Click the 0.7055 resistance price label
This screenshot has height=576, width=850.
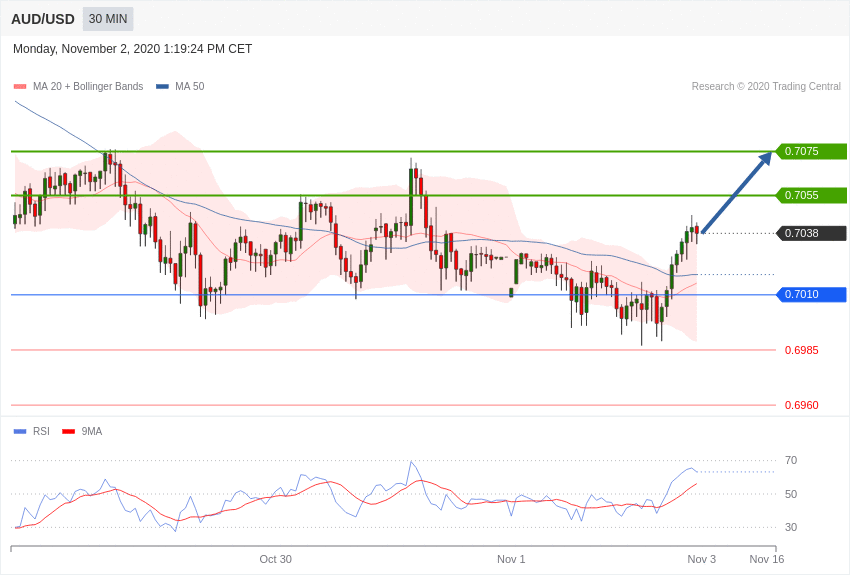[811, 195]
